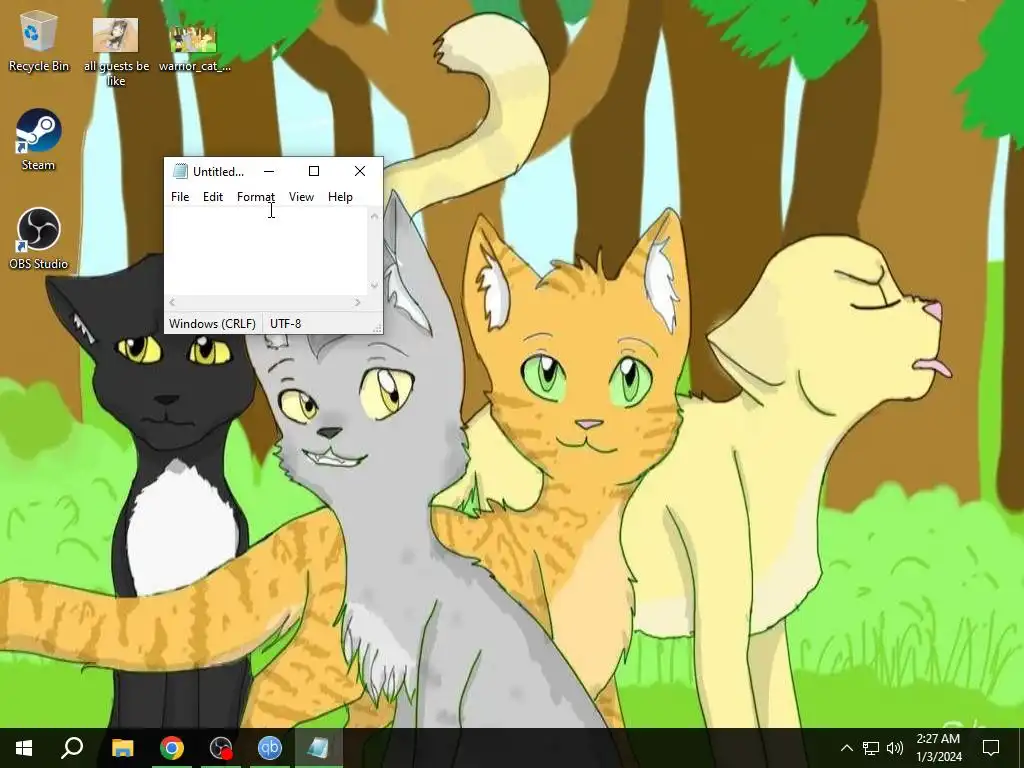
Task: Select the 'all guests be like' desktop file
Action: (x=116, y=52)
